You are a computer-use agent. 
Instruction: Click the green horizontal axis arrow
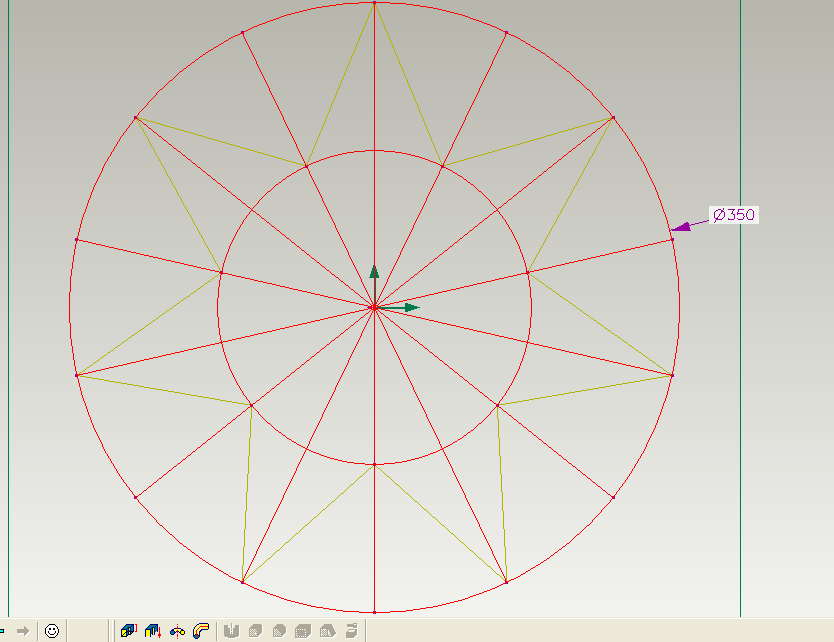click(x=408, y=308)
